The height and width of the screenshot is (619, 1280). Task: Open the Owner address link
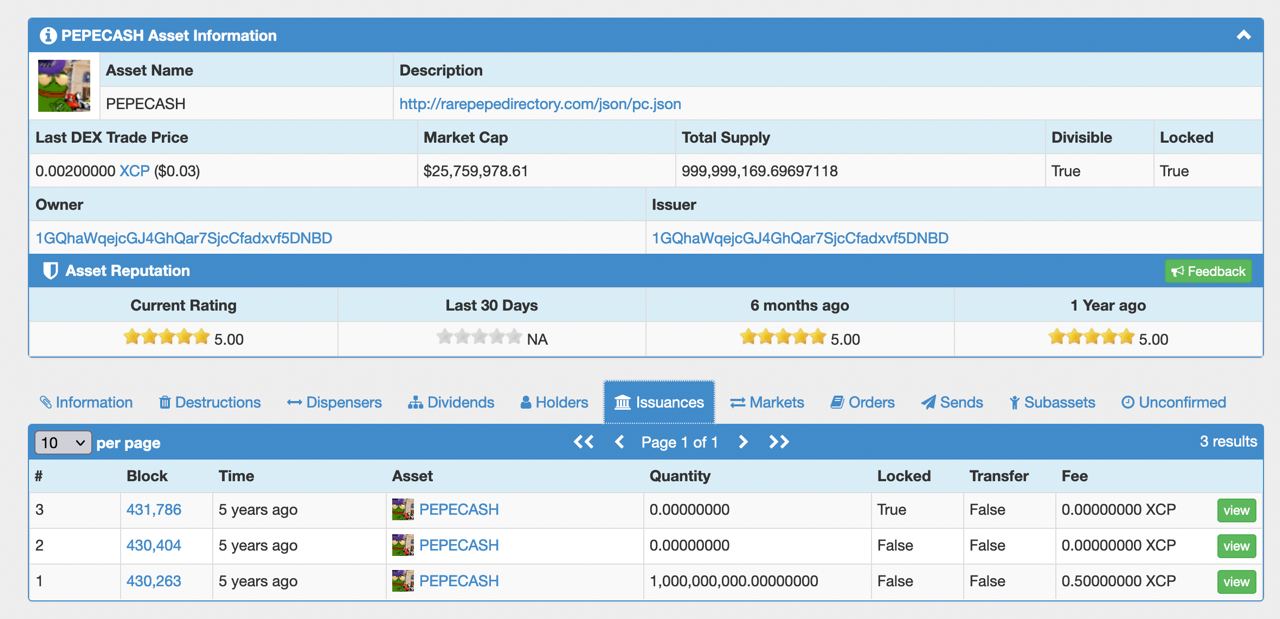coord(184,238)
